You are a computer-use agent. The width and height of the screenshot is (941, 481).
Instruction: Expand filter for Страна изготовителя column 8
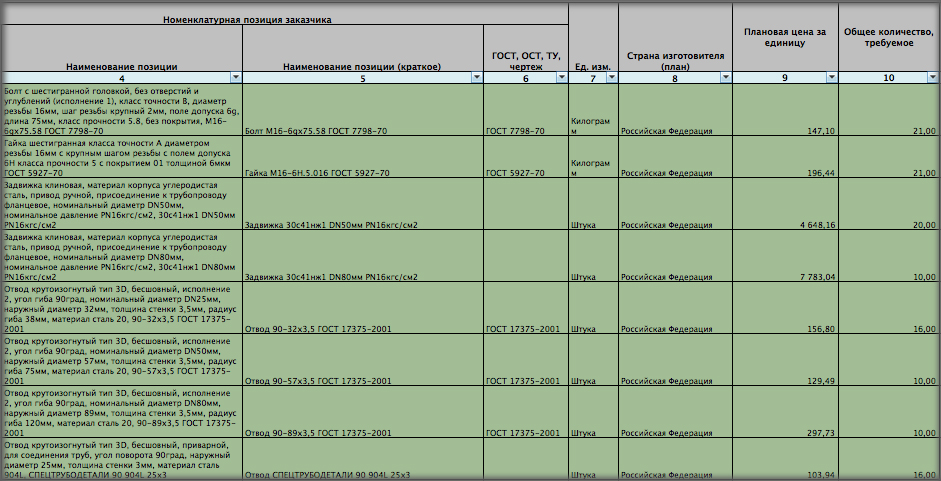[724, 77]
